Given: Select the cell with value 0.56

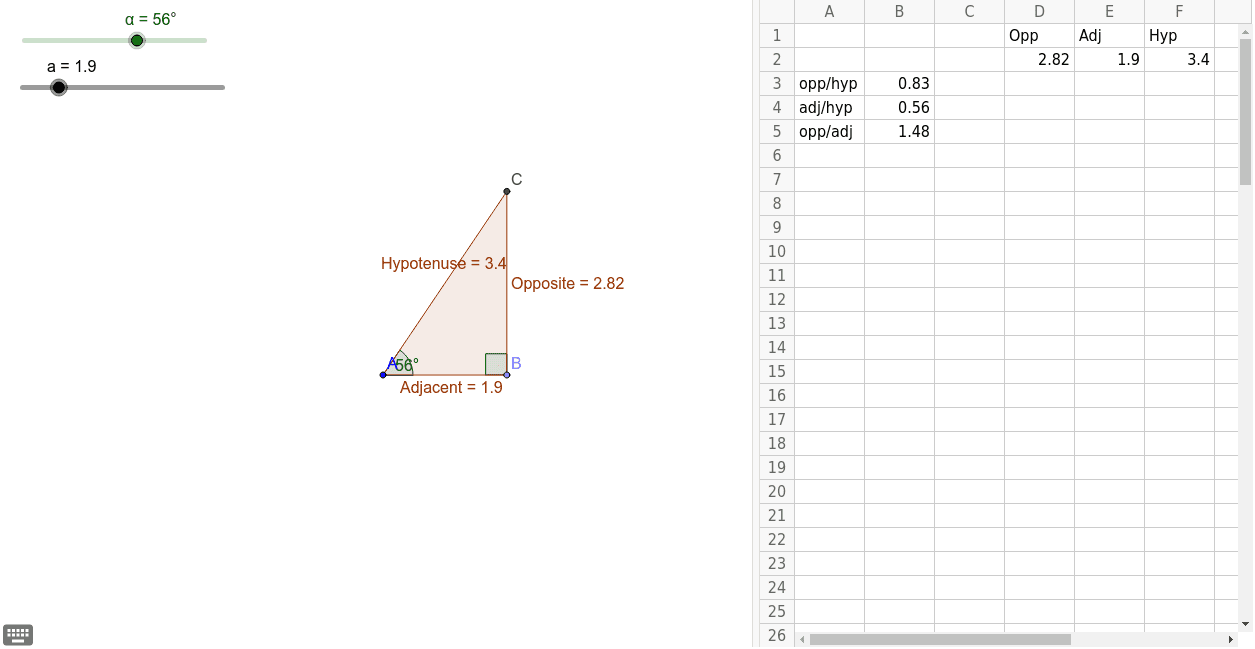Looking at the screenshot, I should point(900,108).
